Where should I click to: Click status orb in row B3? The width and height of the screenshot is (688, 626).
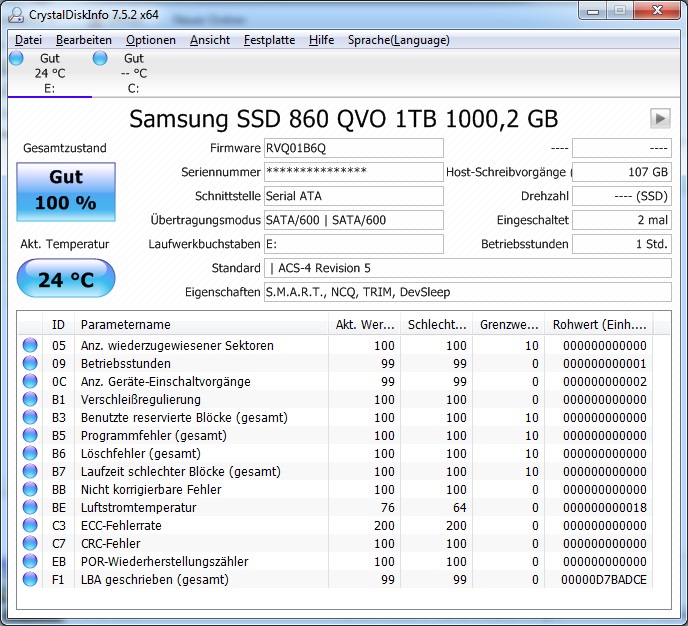point(30,417)
